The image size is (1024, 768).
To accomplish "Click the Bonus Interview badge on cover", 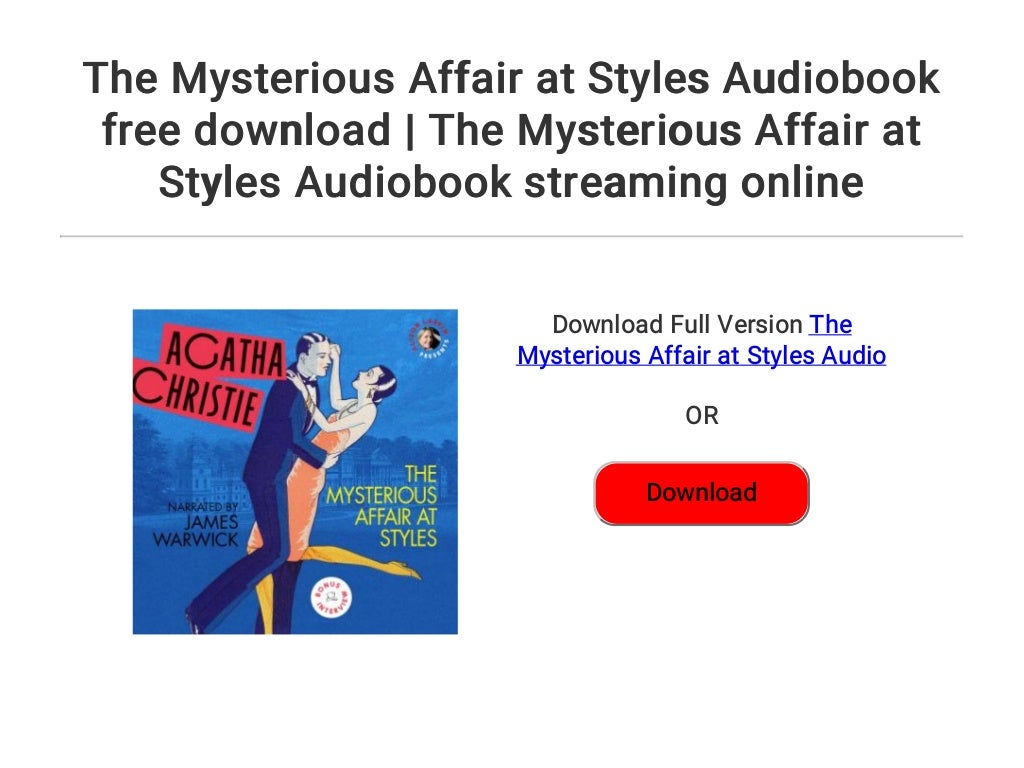I will (x=330, y=597).
